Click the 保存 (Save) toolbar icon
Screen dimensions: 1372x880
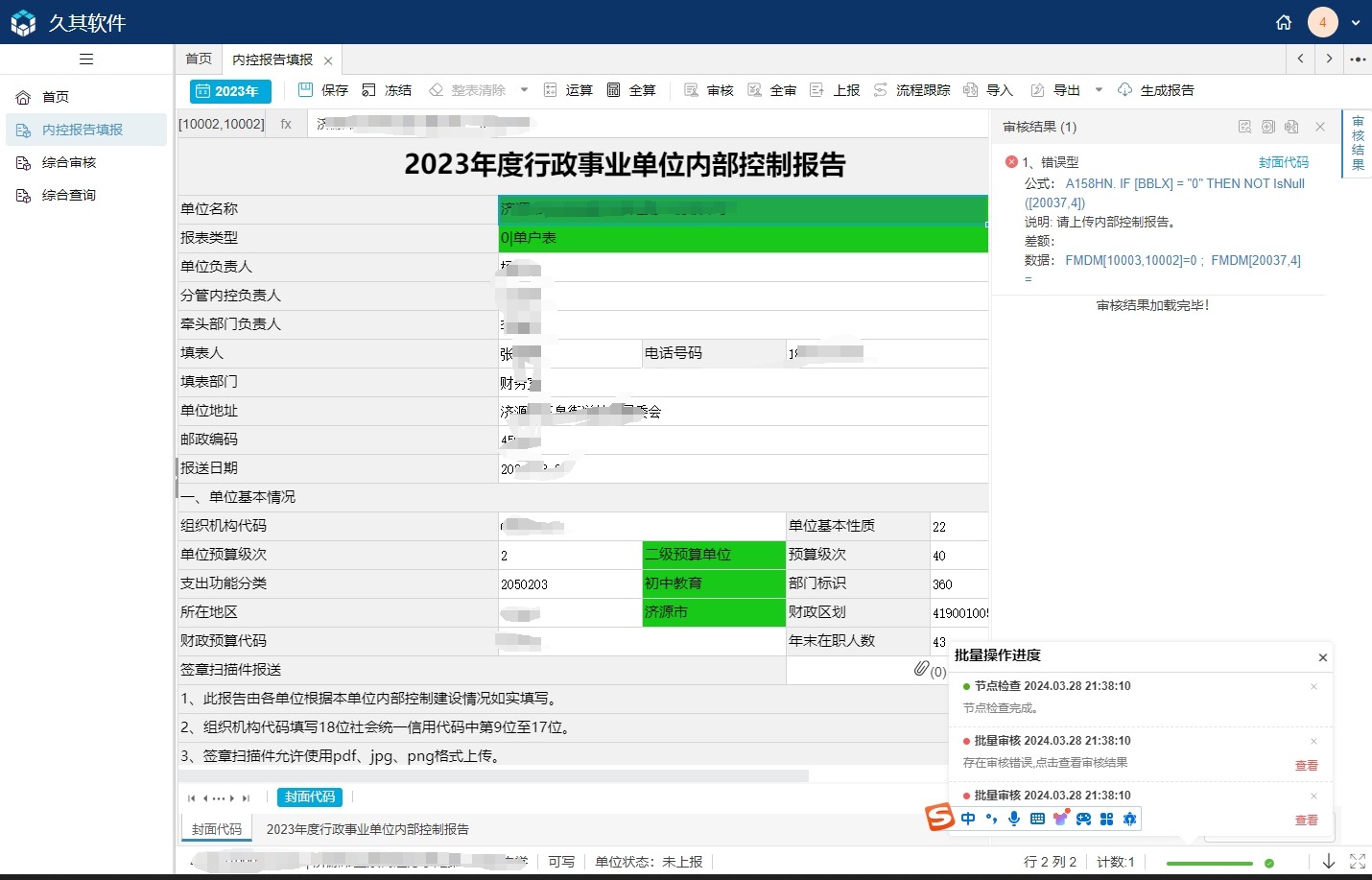[x=323, y=90]
